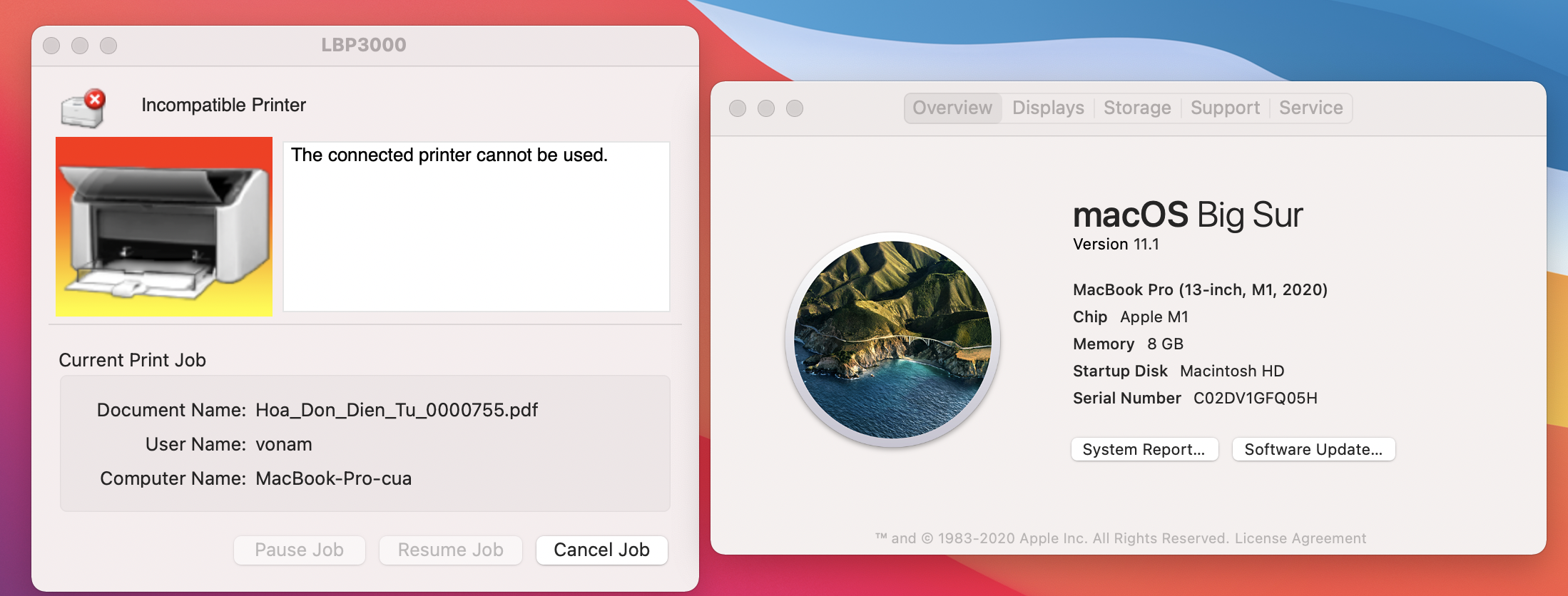Click serial number C02DV1GFQ05H
1568x596 pixels.
pyautogui.click(x=1256, y=398)
